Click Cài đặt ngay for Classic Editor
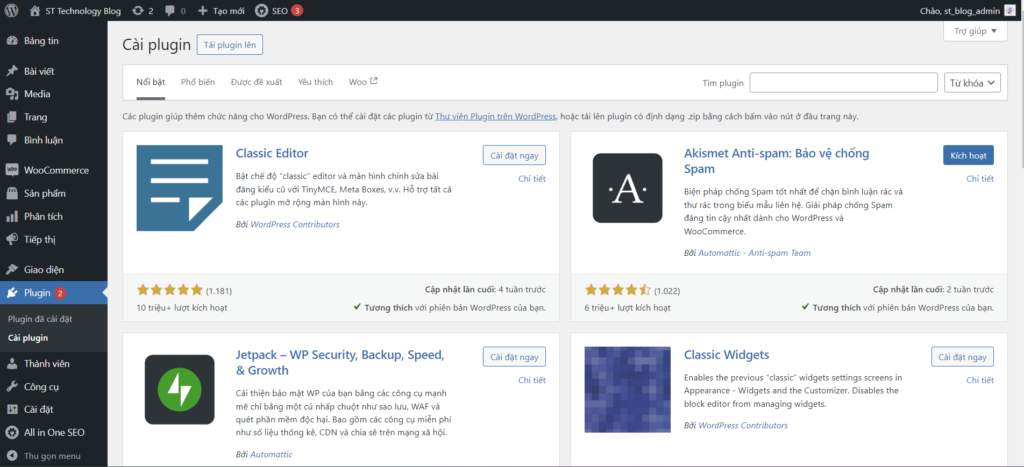This screenshot has height=467, width=1024. click(513, 155)
